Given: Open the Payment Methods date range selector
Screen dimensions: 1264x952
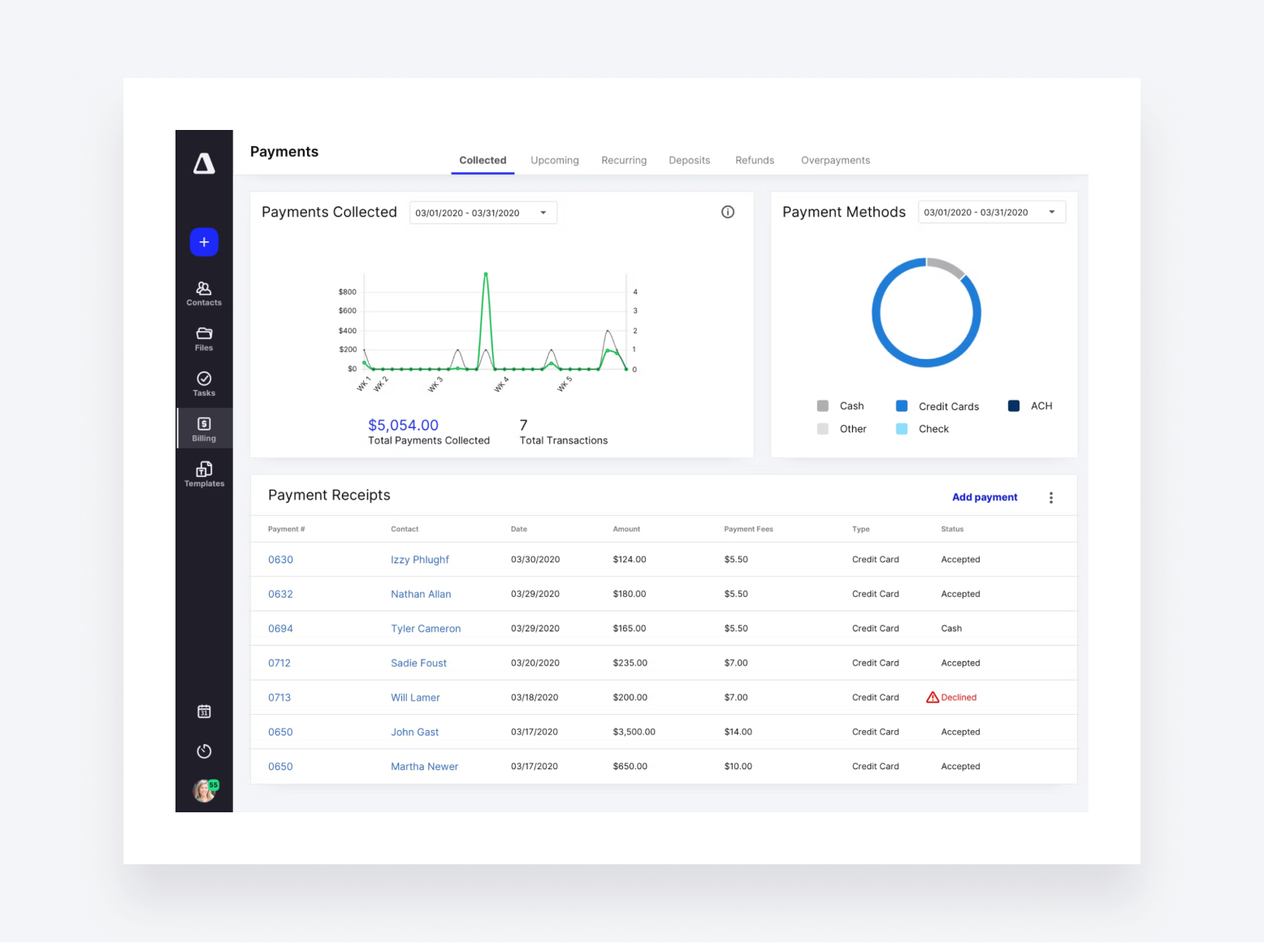Looking at the screenshot, I should click(991, 211).
